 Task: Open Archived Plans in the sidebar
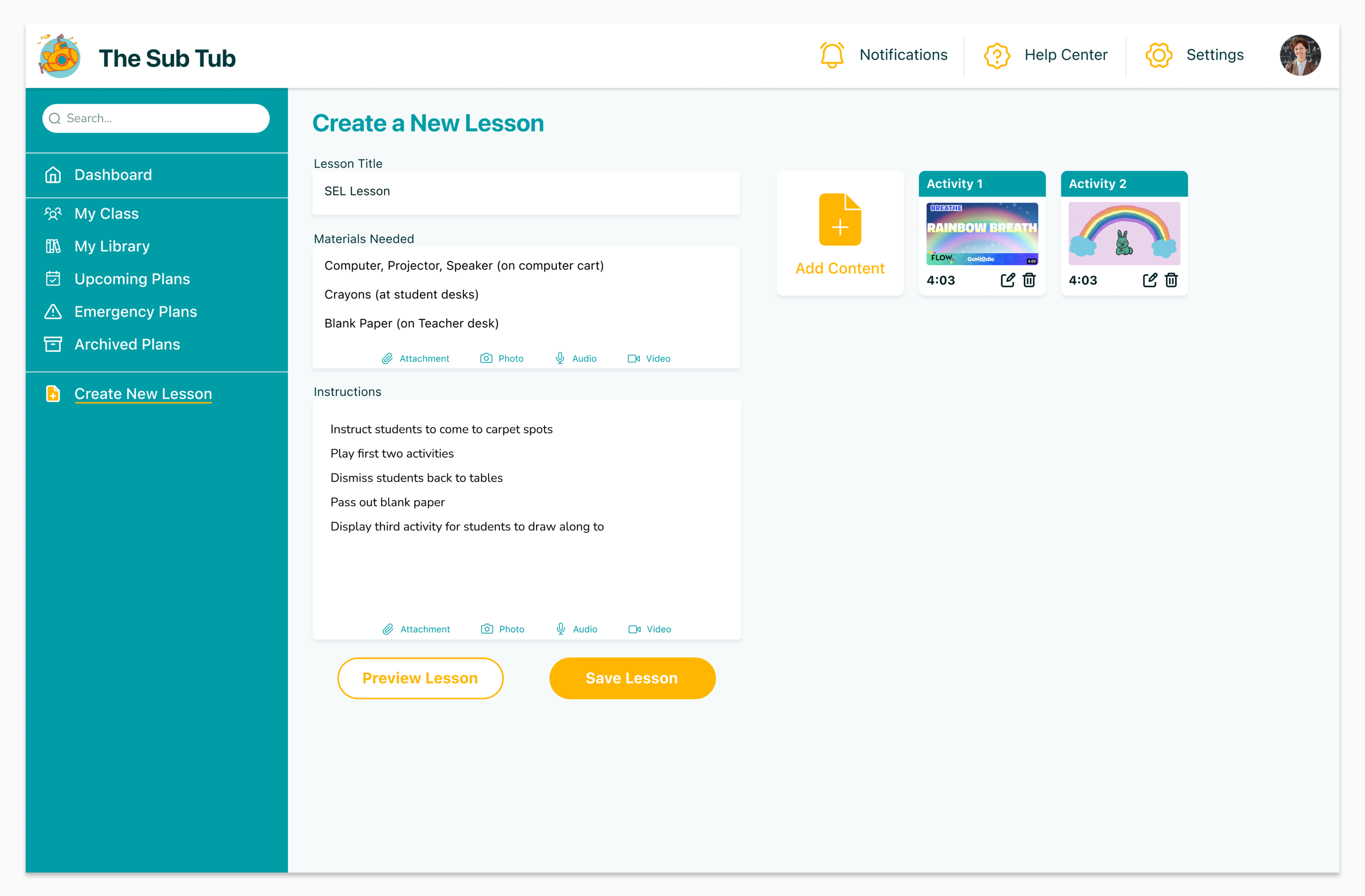click(127, 344)
